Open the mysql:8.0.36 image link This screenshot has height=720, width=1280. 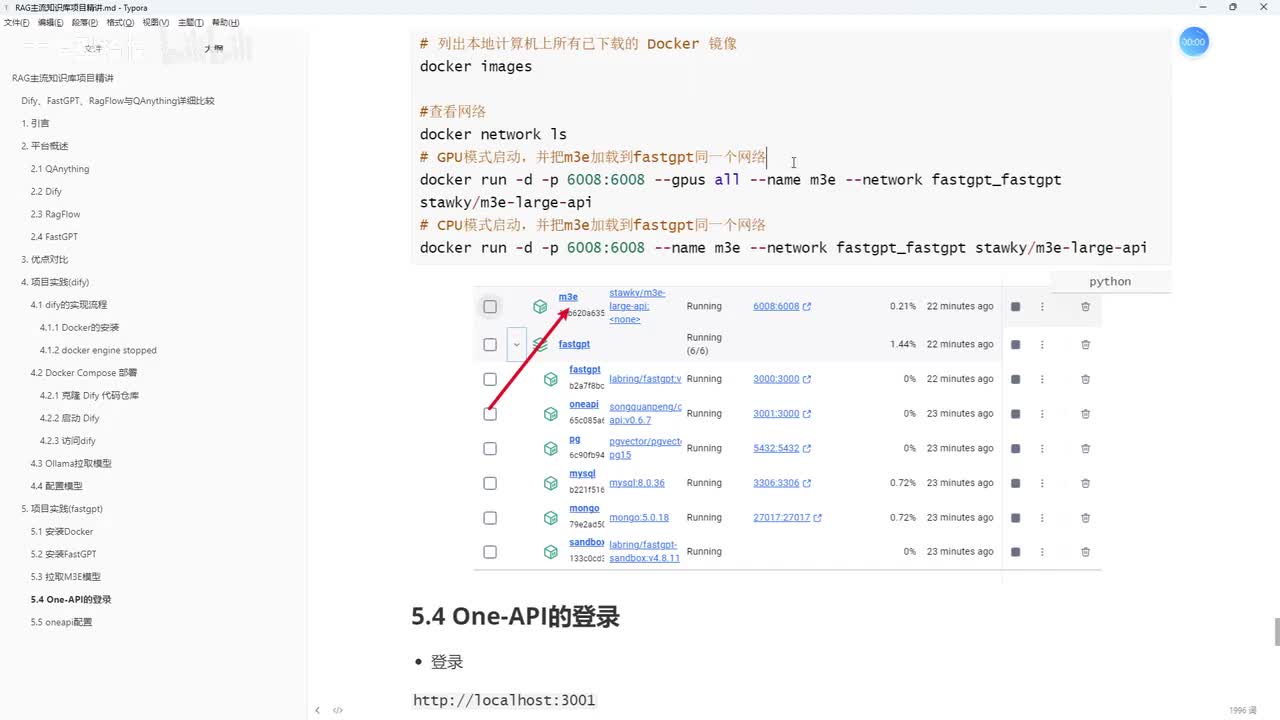click(637, 483)
